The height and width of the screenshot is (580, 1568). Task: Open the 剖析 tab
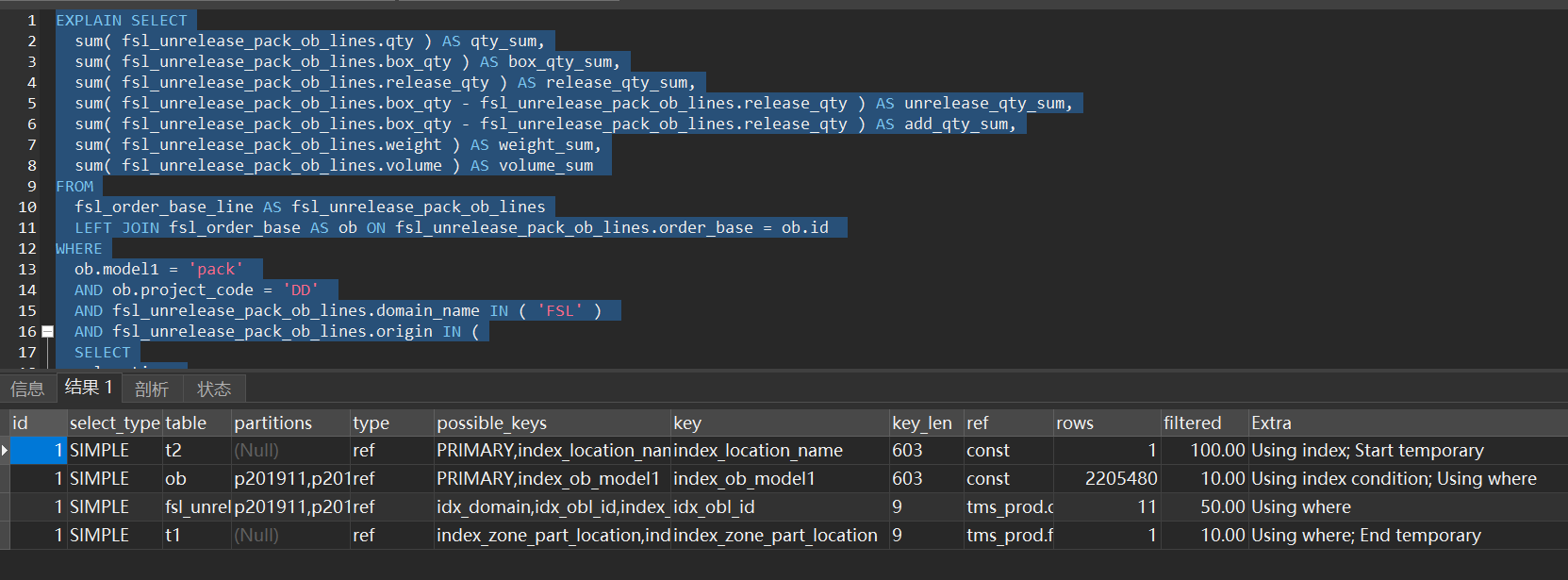pyautogui.click(x=152, y=389)
